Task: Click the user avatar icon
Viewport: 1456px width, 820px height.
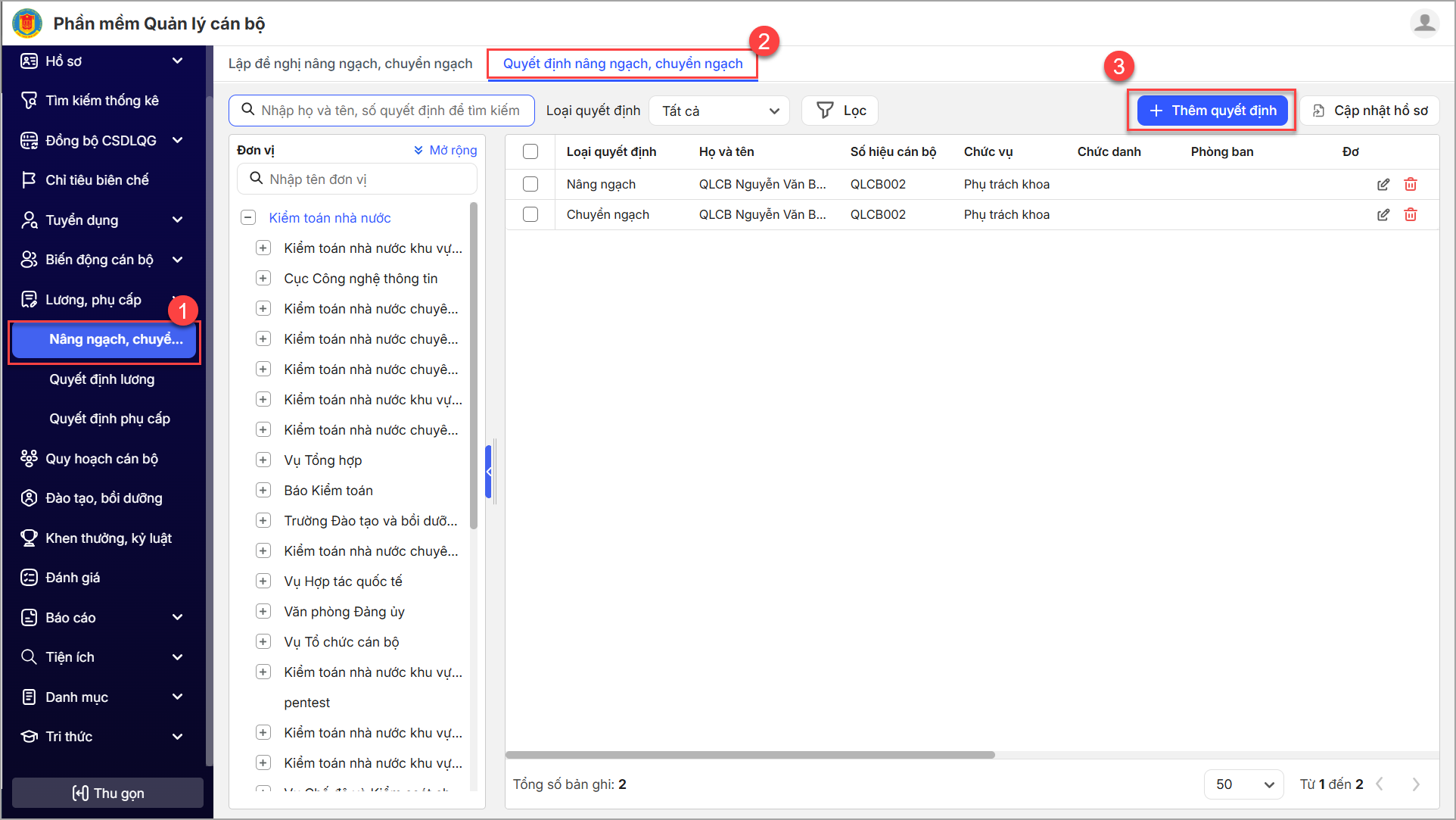Action: click(x=1424, y=23)
